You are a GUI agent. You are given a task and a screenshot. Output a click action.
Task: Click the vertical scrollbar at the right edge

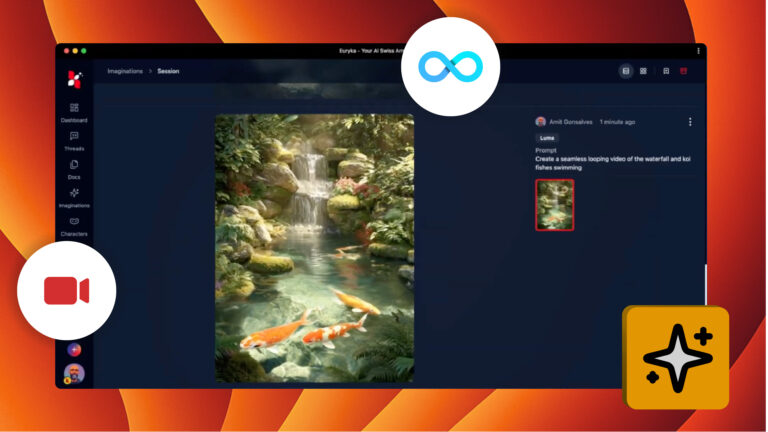[705, 284]
